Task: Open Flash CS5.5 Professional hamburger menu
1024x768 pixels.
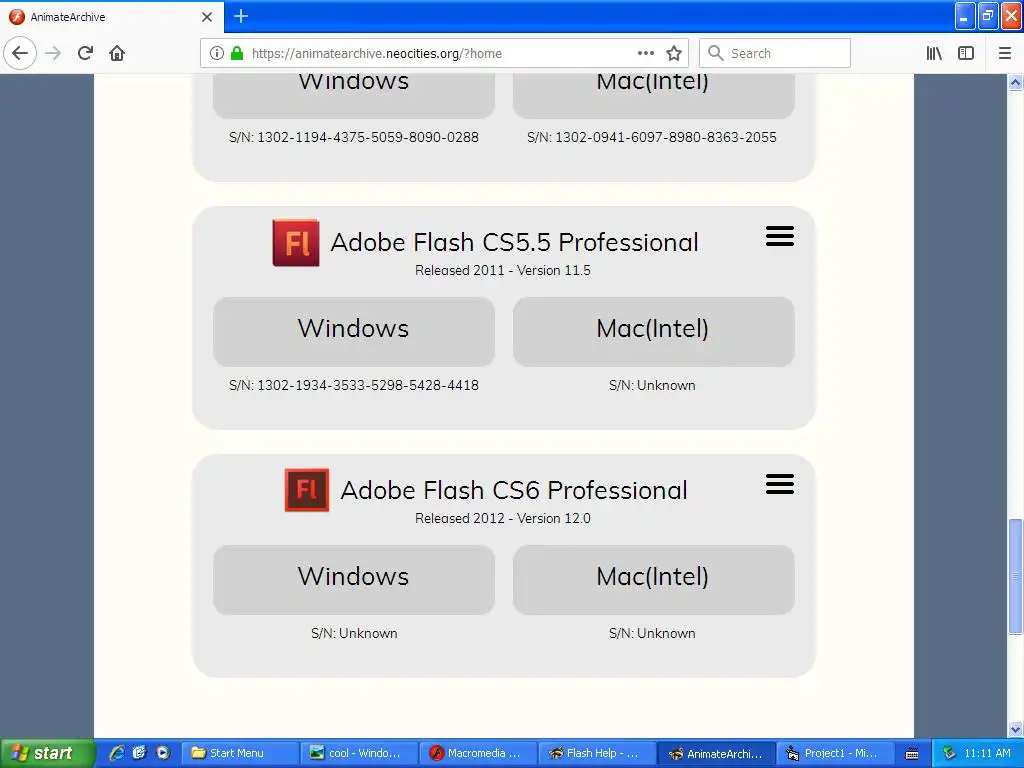Action: 780,236
